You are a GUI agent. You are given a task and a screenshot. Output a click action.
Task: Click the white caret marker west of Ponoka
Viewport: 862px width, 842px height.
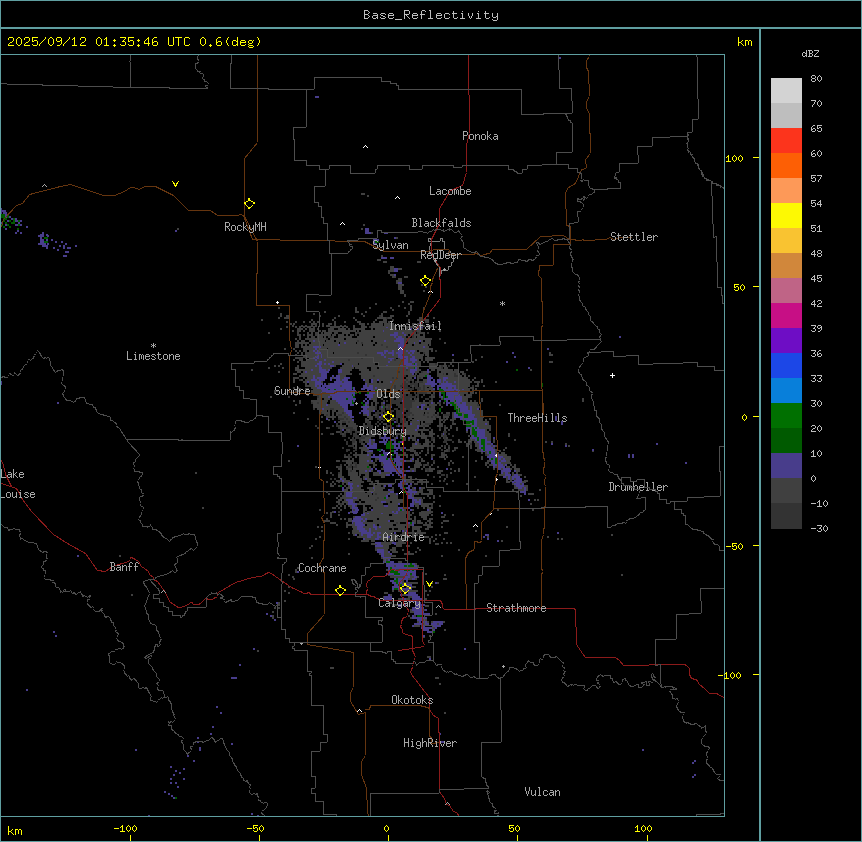[x=365, y=147]
